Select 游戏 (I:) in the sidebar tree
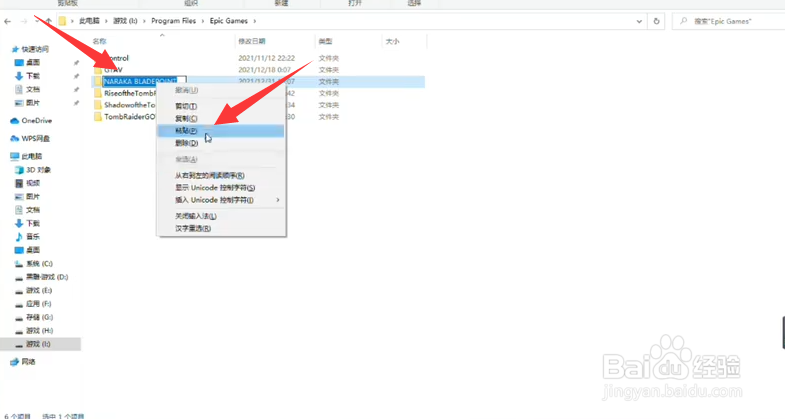 (38, 344)
